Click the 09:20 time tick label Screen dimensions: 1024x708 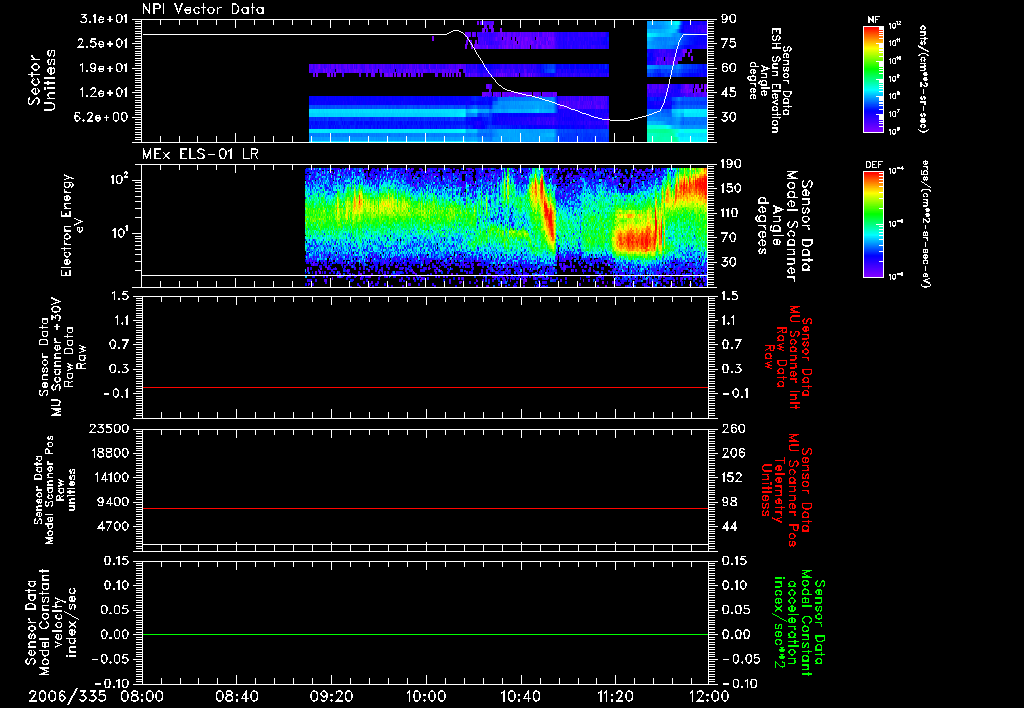(x=331, y=696)
